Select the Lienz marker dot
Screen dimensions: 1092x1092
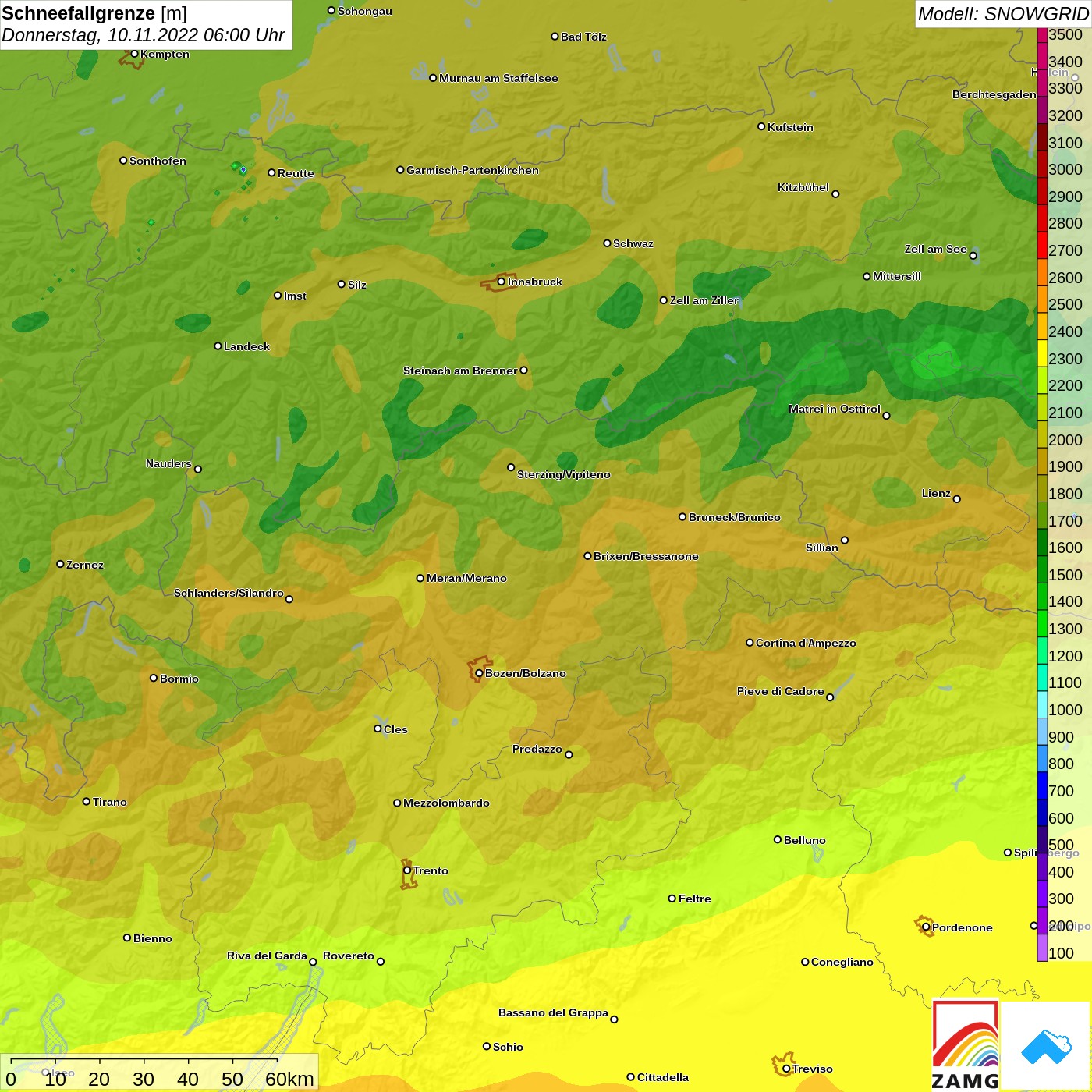[x=957, y=499]
